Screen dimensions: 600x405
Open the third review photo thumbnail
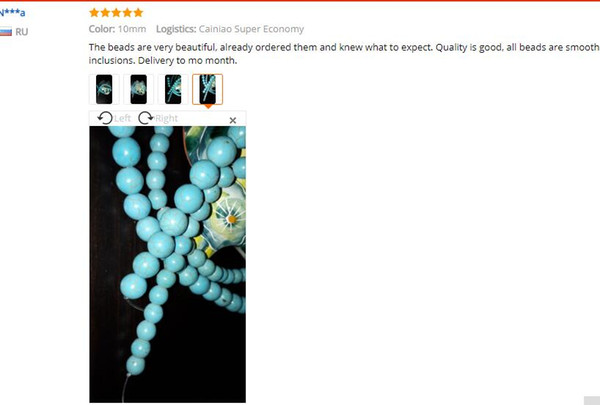pos(173,89)
